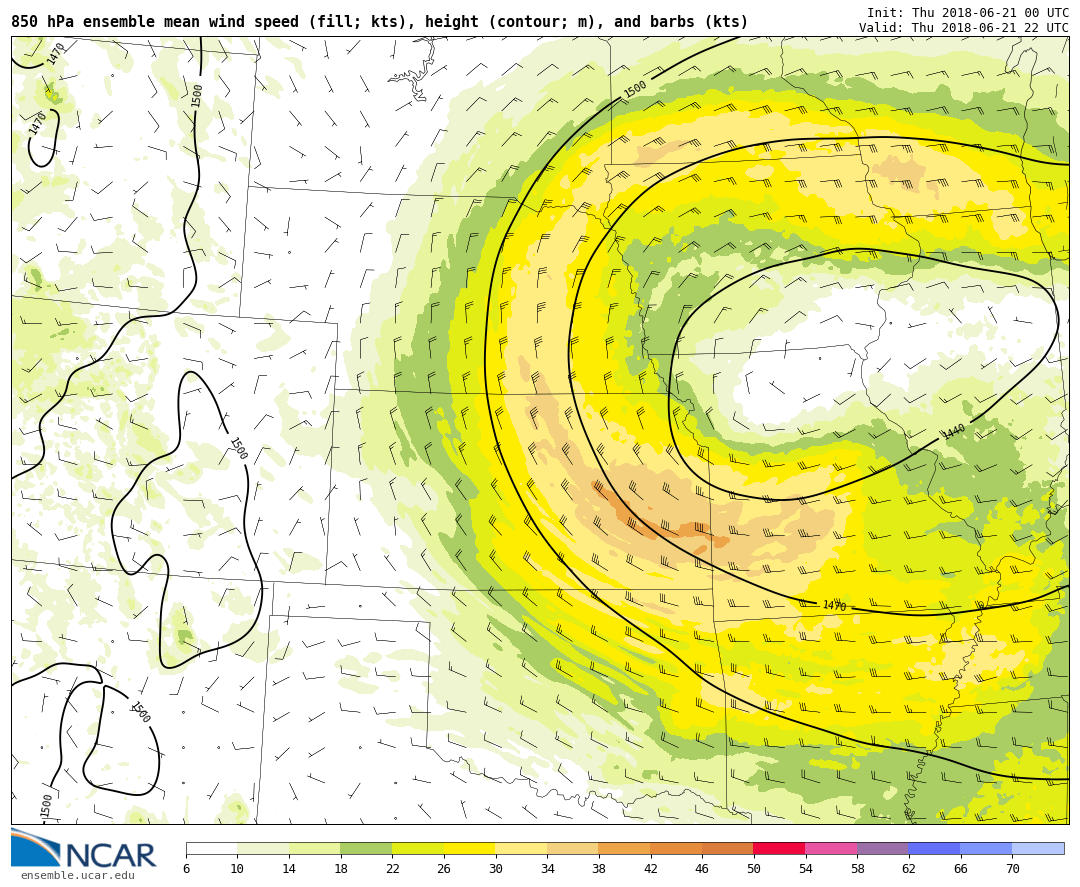The width and height of the screenshot is (1080, 887).
Task: Click the colorbar tick label 18
Action: (341, 868)
